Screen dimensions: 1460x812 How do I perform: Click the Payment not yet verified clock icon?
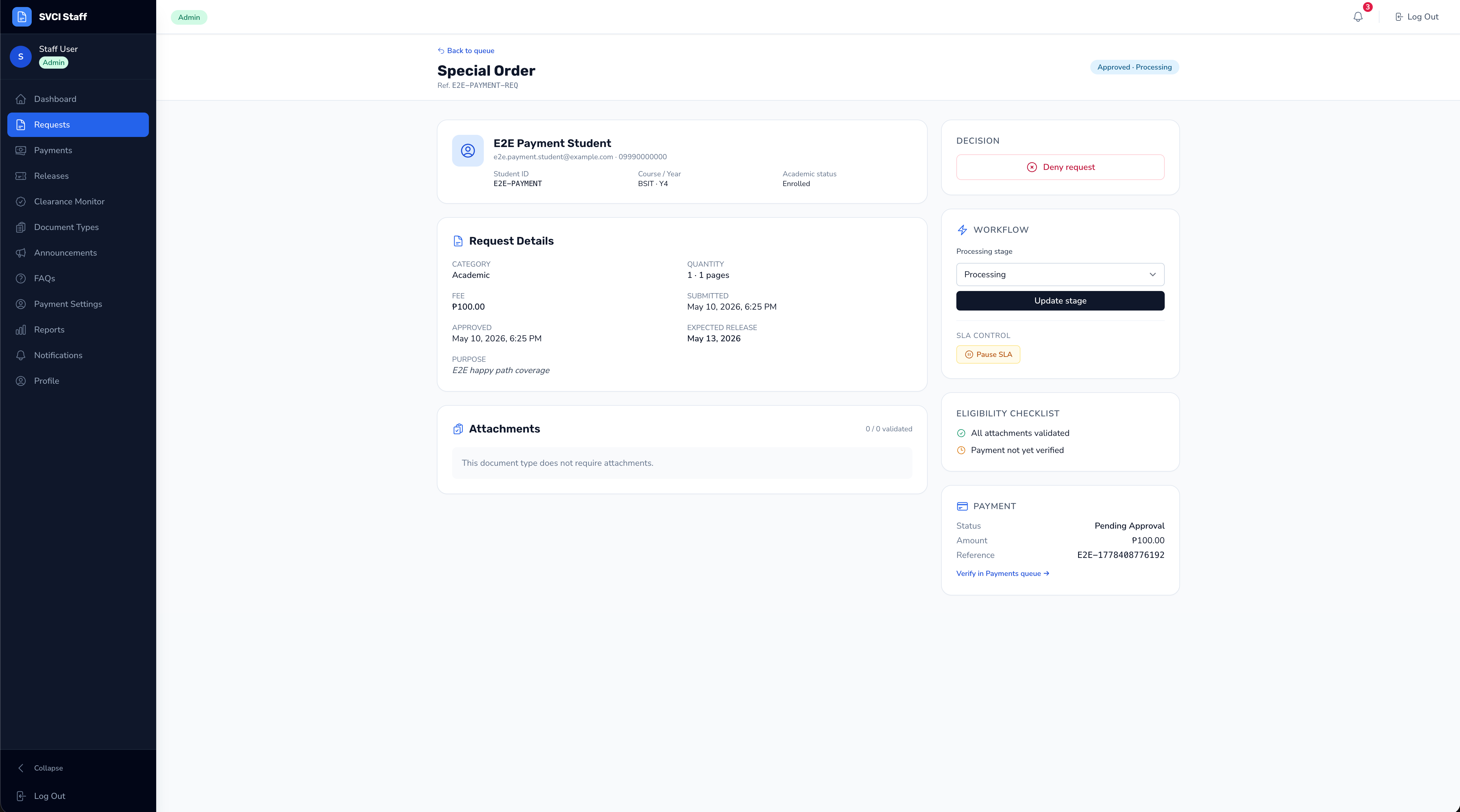[x=961, y=451]
